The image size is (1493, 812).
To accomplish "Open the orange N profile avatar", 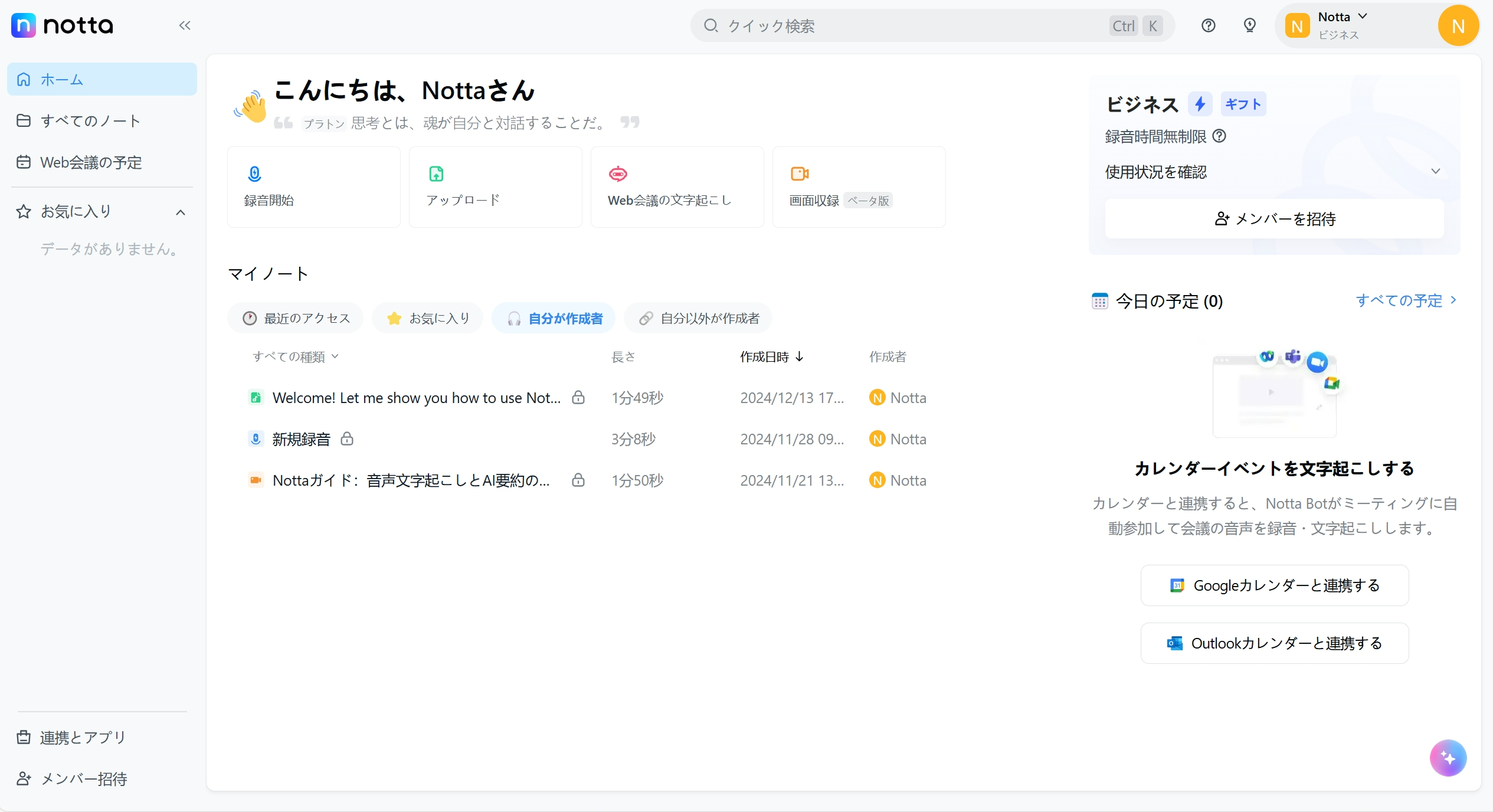I will 1458,25.
